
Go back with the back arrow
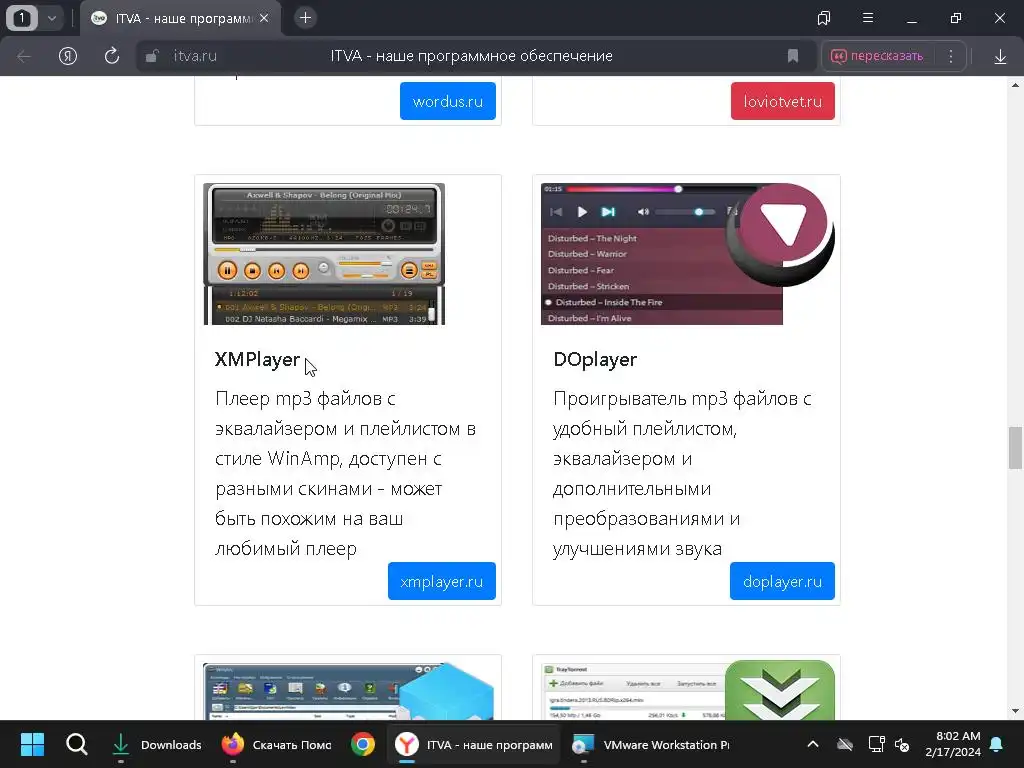24,56
